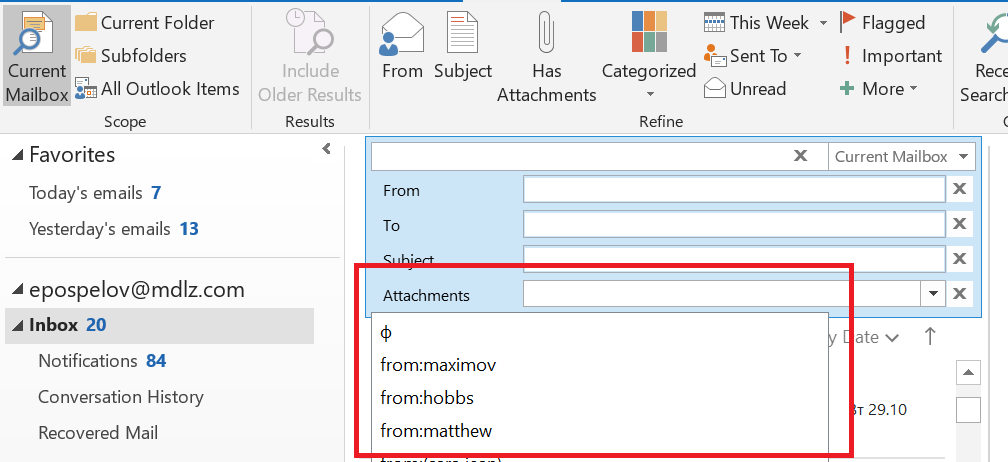Open Today's emails favorite folder
This screenshot has height=462, width=1008.
pyautogui.click(x=86, y=193)
